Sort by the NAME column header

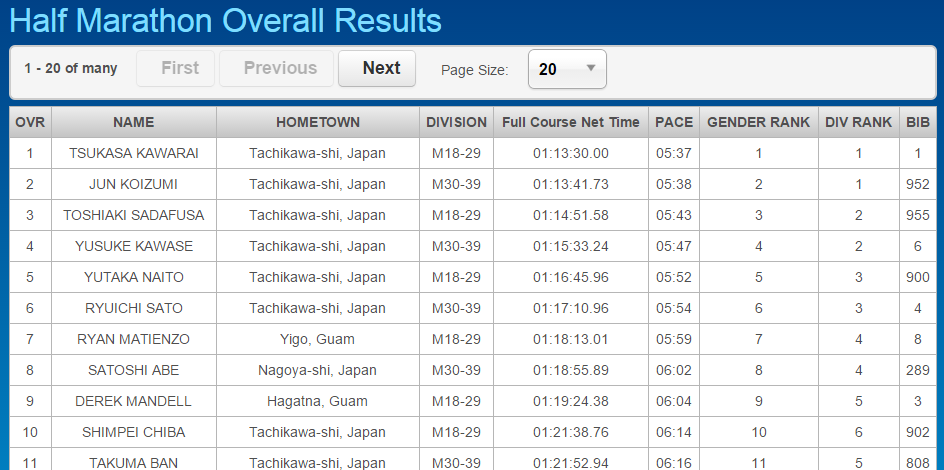[x=134, y=122]
